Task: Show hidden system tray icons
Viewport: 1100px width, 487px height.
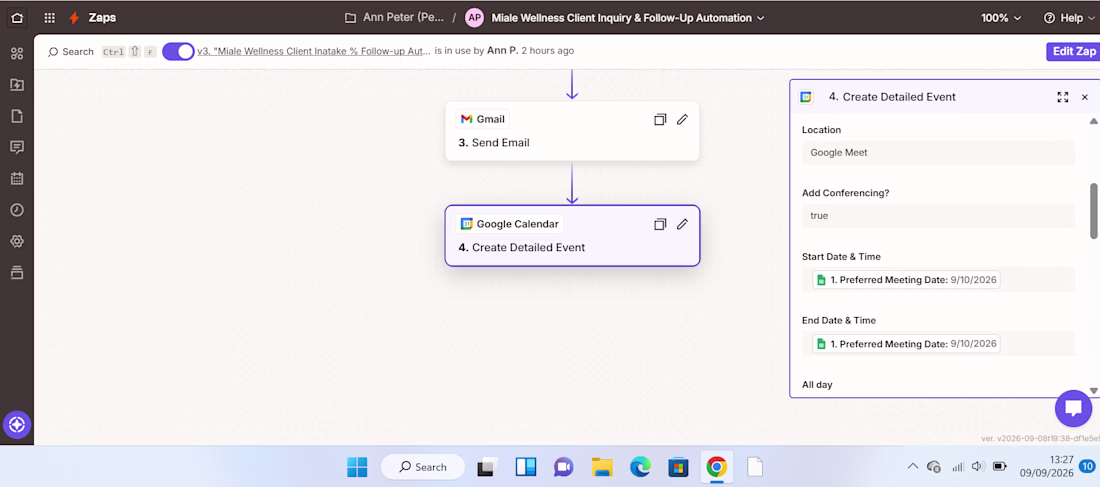Action: (913, 466)
